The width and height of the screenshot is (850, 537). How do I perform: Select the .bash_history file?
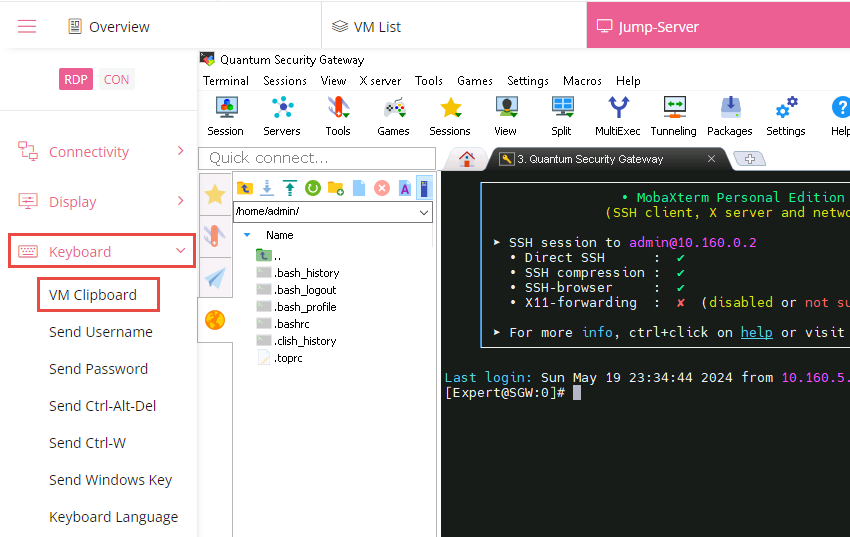tap(298, 273)
